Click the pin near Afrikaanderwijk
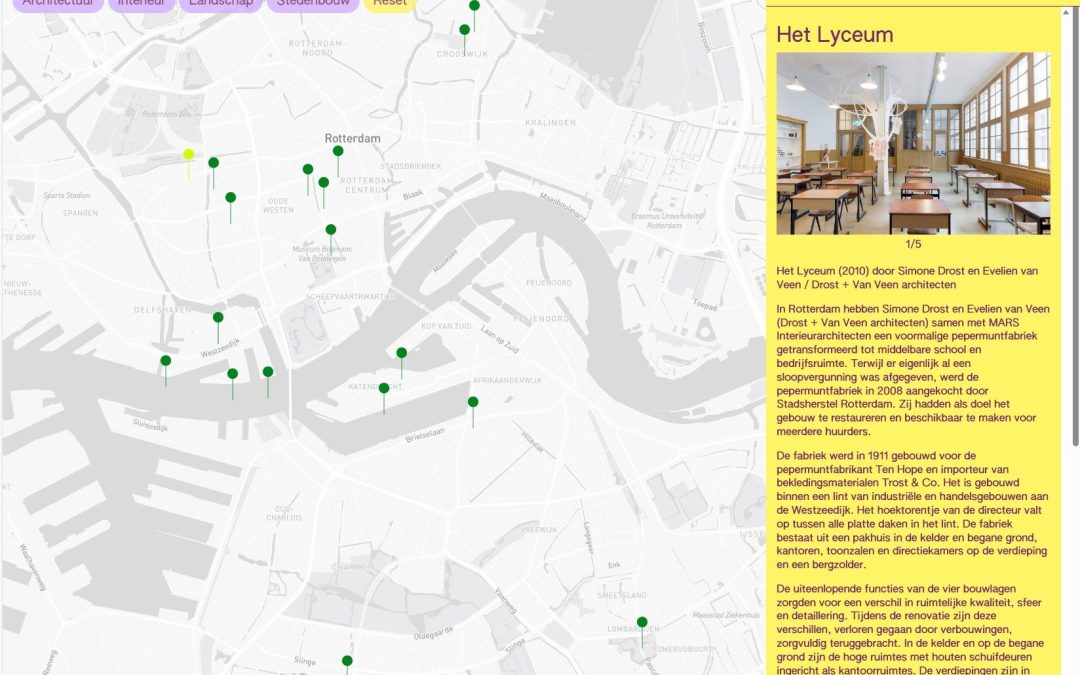Viewport: 1080px width, 675px height. tap(473, 403)
